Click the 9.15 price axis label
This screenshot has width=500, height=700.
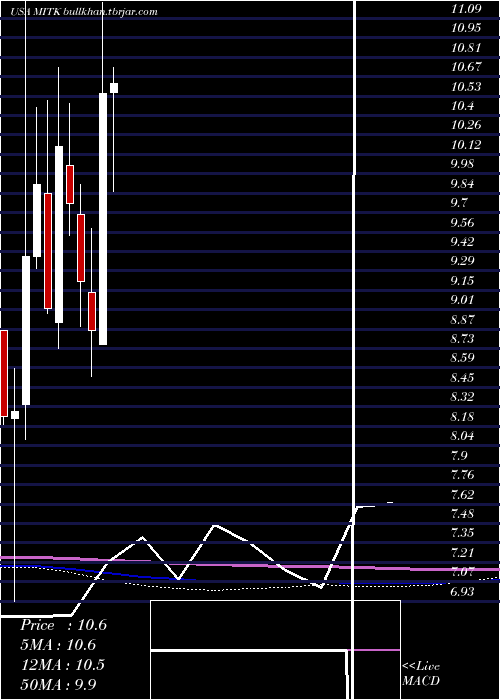462,280
